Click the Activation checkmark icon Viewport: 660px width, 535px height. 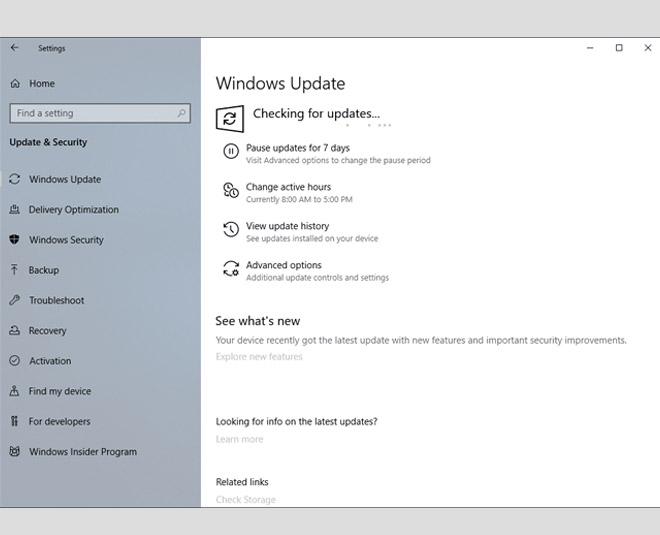click(x=14, y=361)
